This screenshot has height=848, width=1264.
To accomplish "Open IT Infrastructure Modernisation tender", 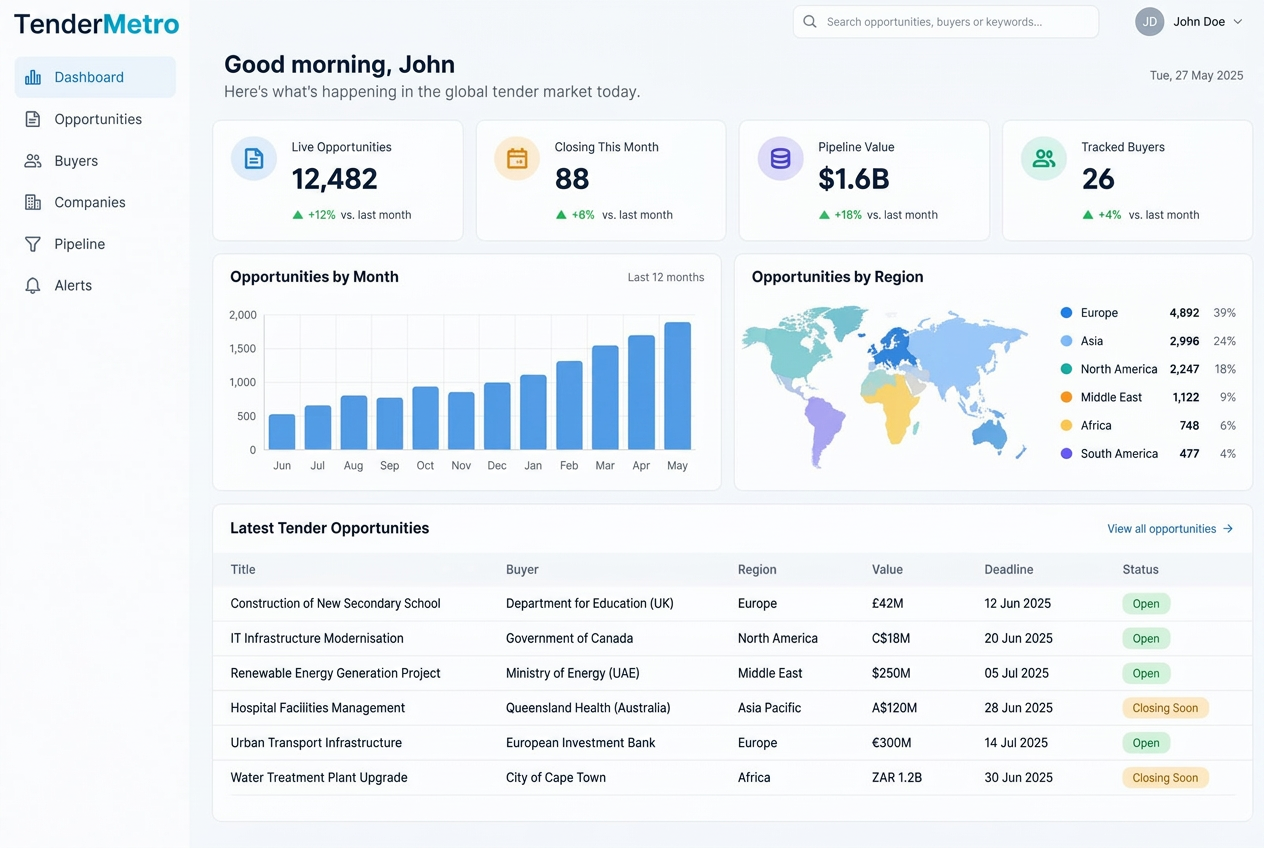I will (317, 638).
